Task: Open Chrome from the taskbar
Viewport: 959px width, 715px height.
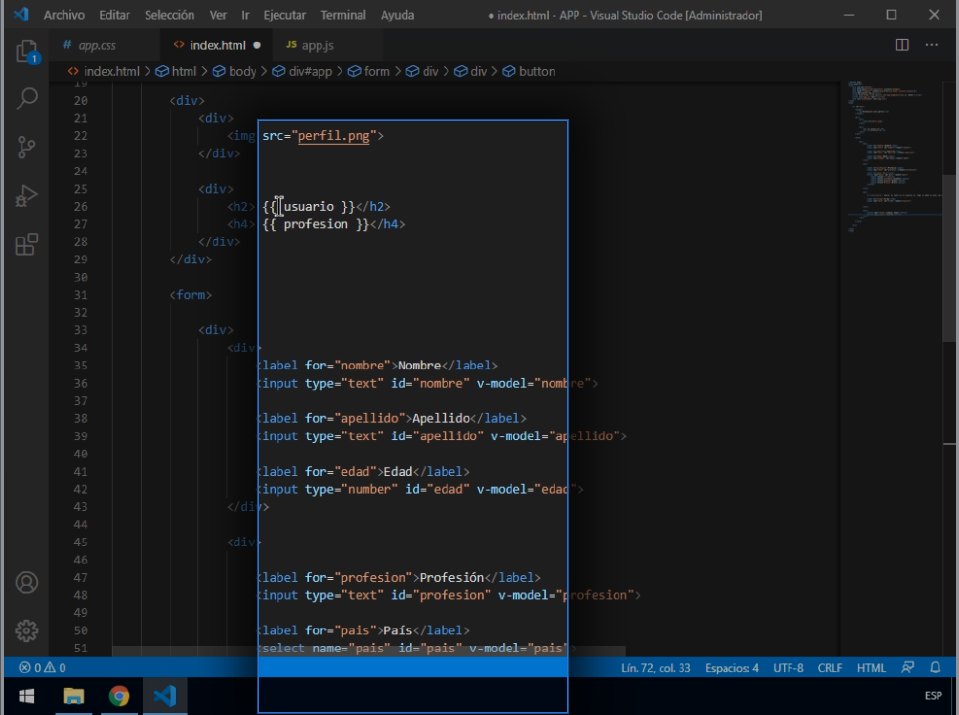Action: pyautogui.click(x=119, y=695)
